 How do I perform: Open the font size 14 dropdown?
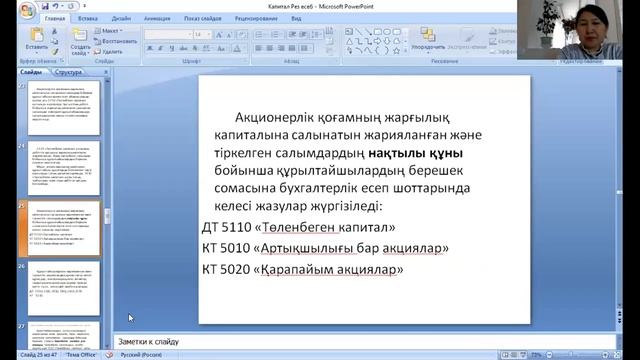click(x=209, y=35)
